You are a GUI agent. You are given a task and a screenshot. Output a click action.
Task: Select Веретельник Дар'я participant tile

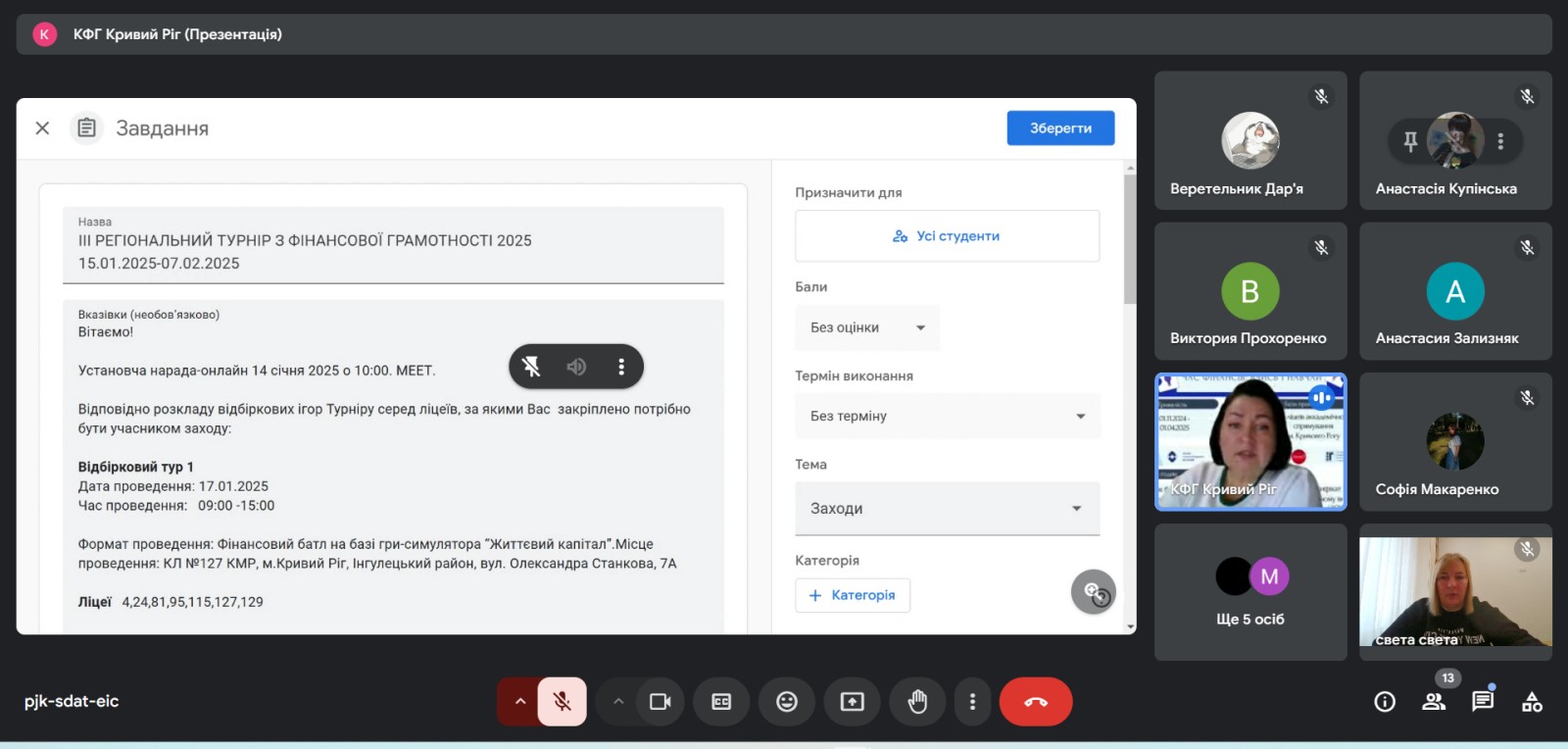pos(1250,140)
